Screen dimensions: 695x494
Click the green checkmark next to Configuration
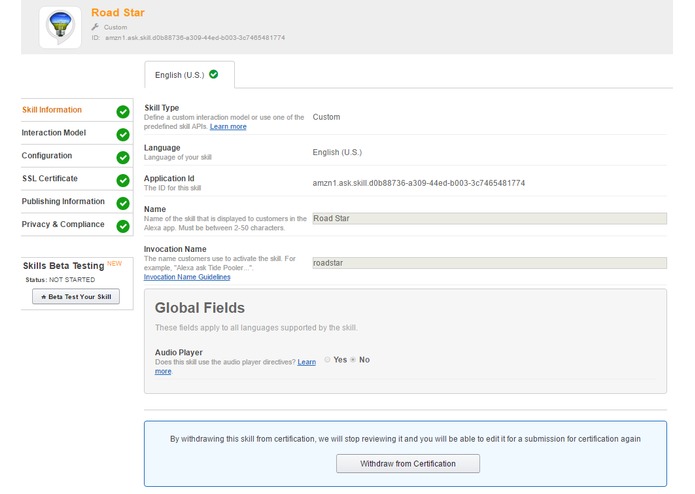[123, 158]
